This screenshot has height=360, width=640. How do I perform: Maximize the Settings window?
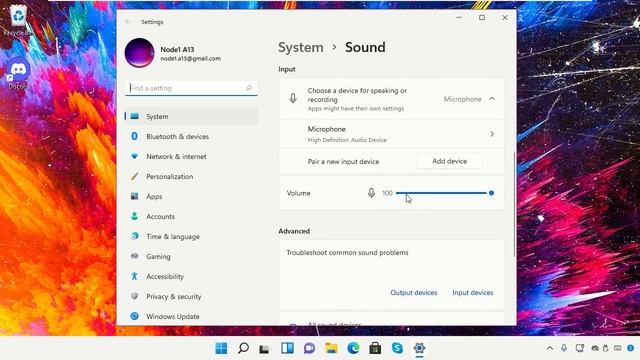tap(482, 18)
